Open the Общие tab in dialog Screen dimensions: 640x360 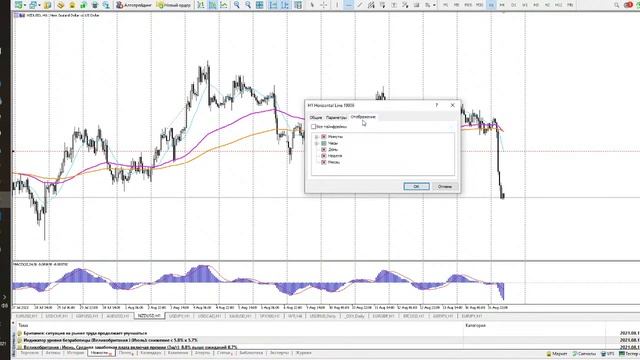point(316,118)
